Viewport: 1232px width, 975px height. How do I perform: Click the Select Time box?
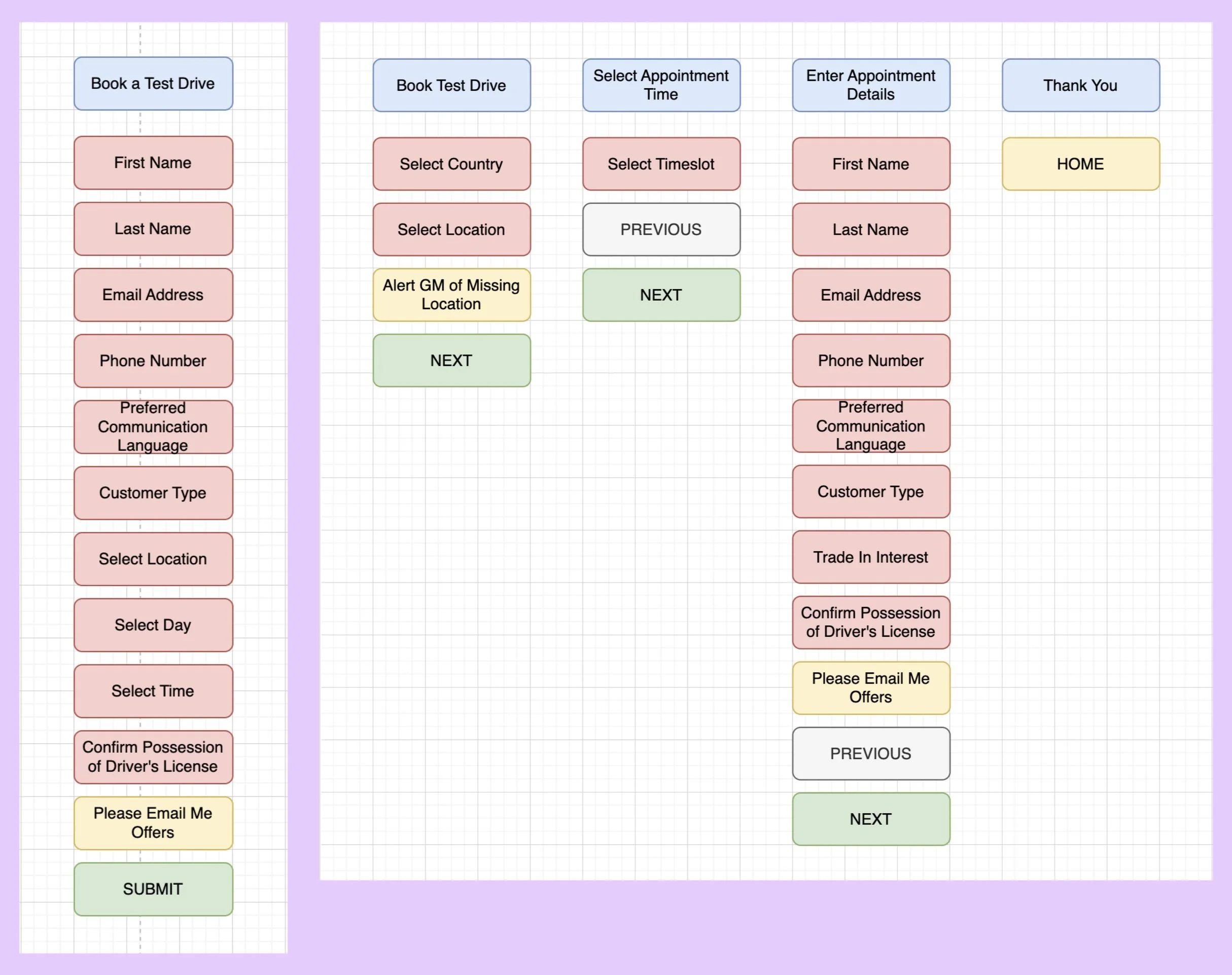pyautogui.click(x=153, y=691)
